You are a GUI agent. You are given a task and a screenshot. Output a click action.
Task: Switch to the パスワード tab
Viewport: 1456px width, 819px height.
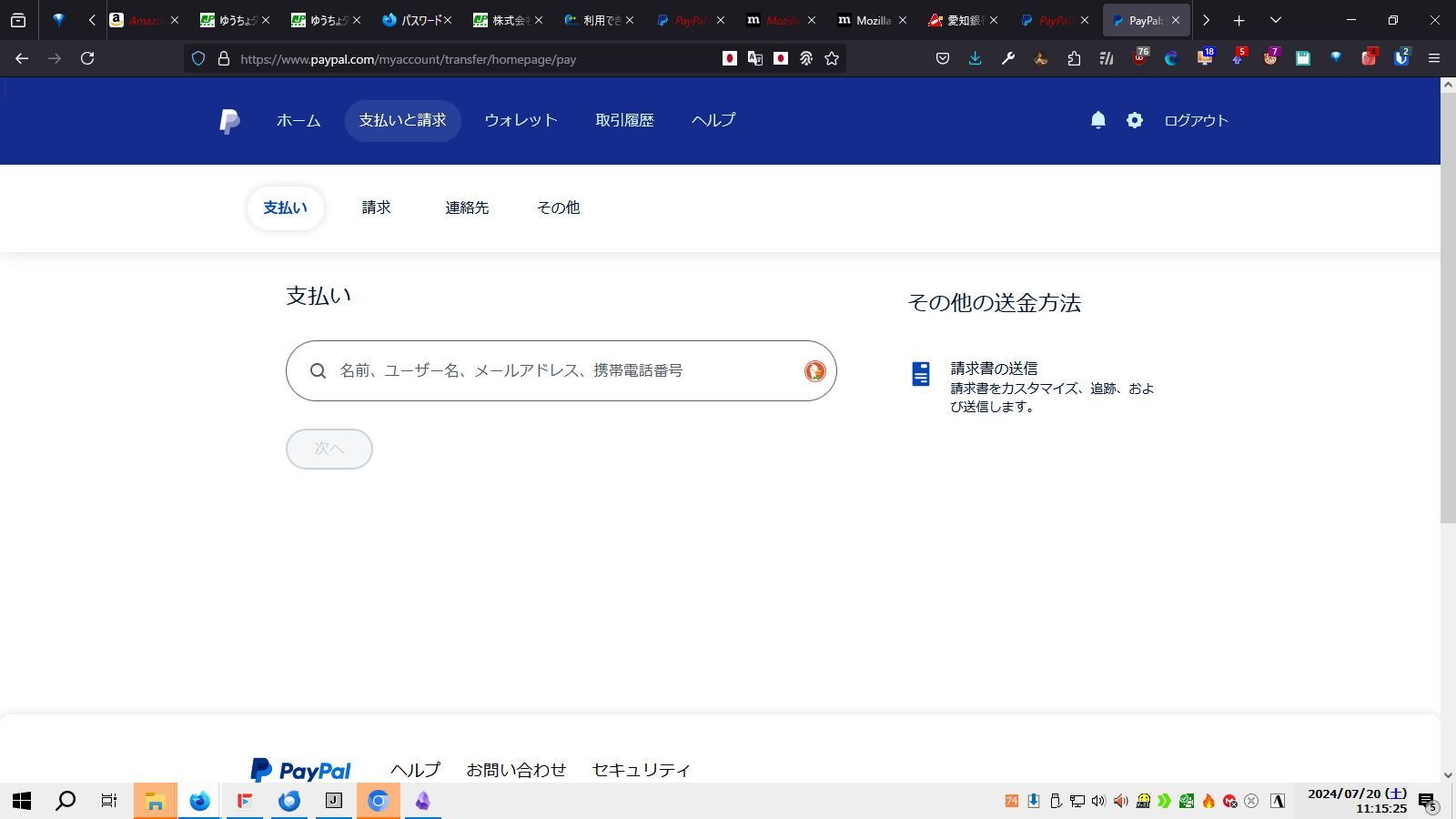(x=417, y=20)
